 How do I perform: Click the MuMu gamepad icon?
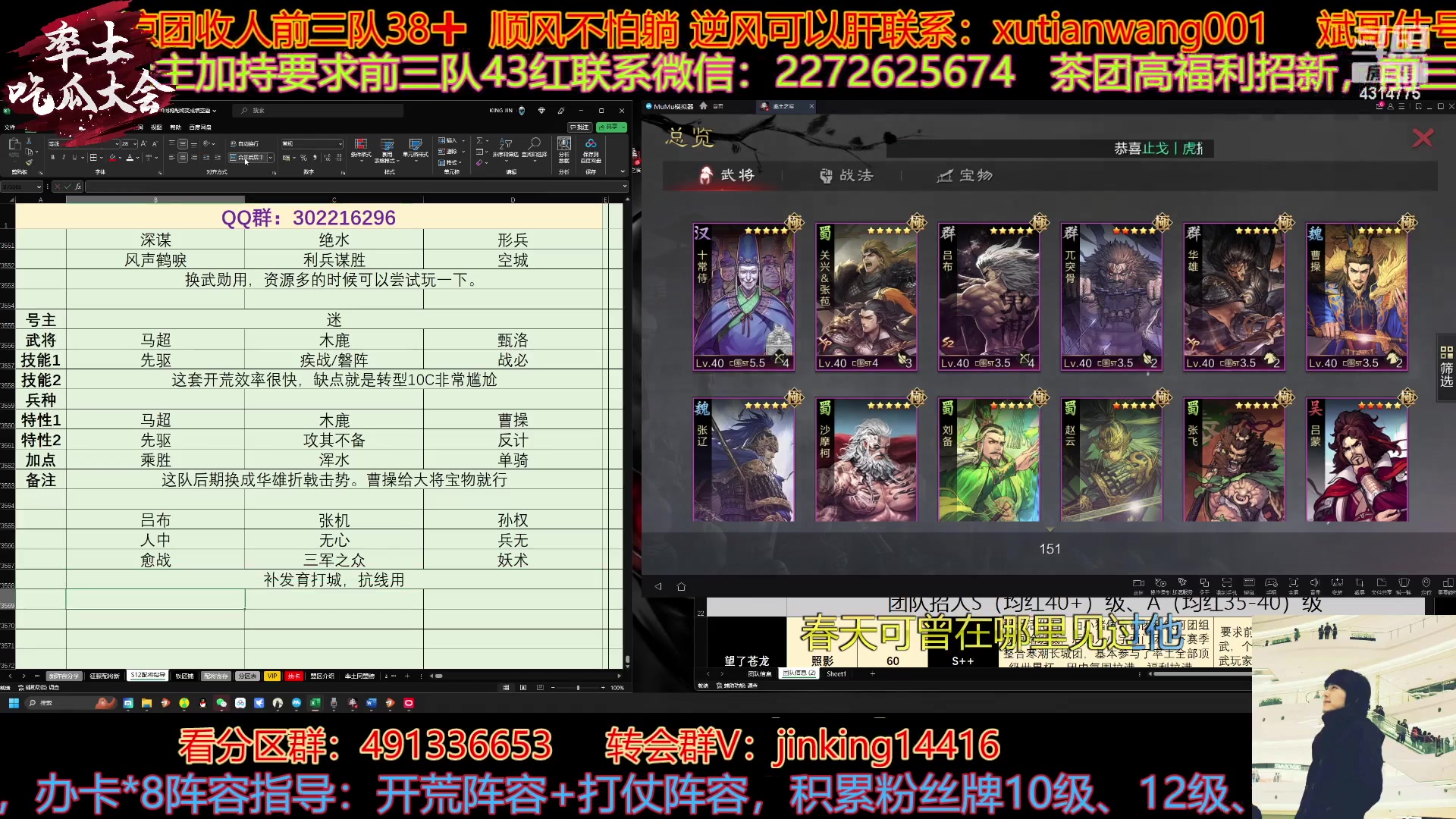[1271, 582]
